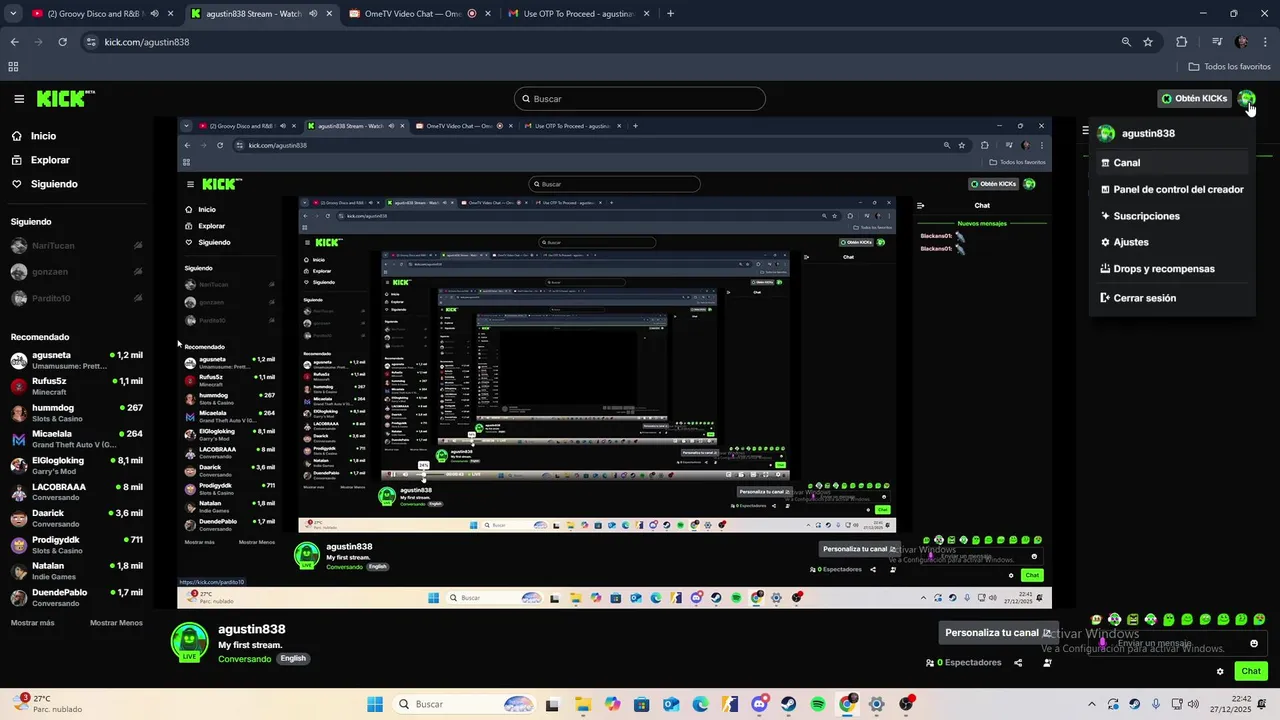Click the English language tag
The height and width of the screenshot is (720, 1280).
click(x=293, y=659)
